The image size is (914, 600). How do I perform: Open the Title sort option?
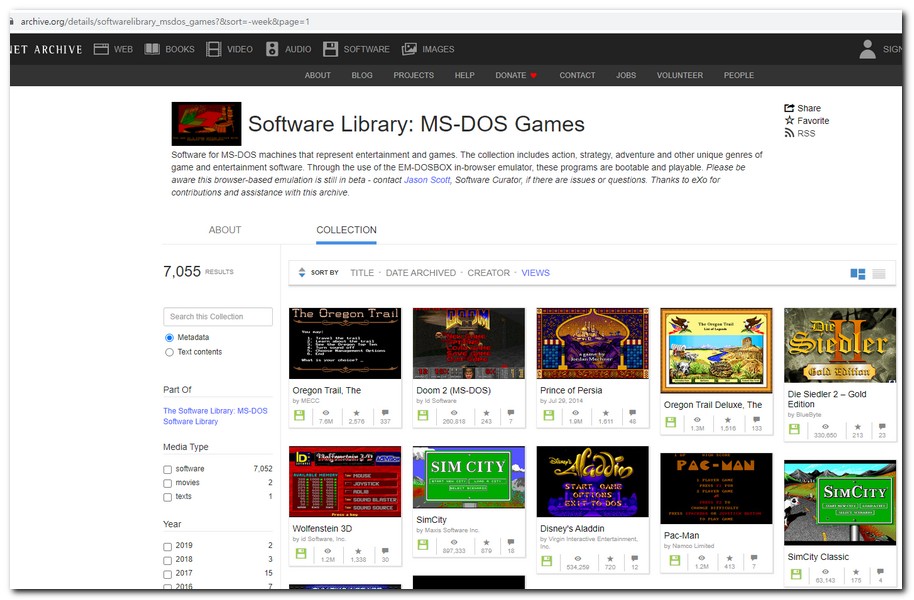click(362, 273)
